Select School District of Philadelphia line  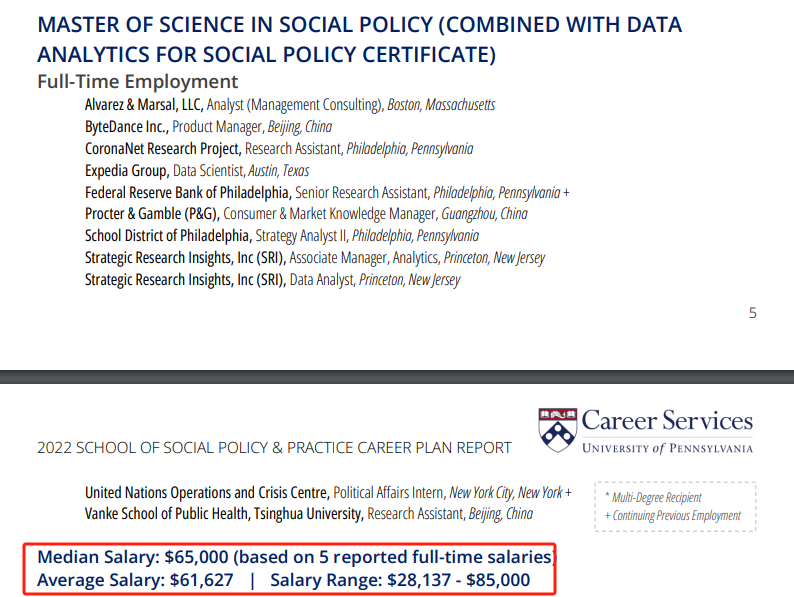(x=282, y=235)
